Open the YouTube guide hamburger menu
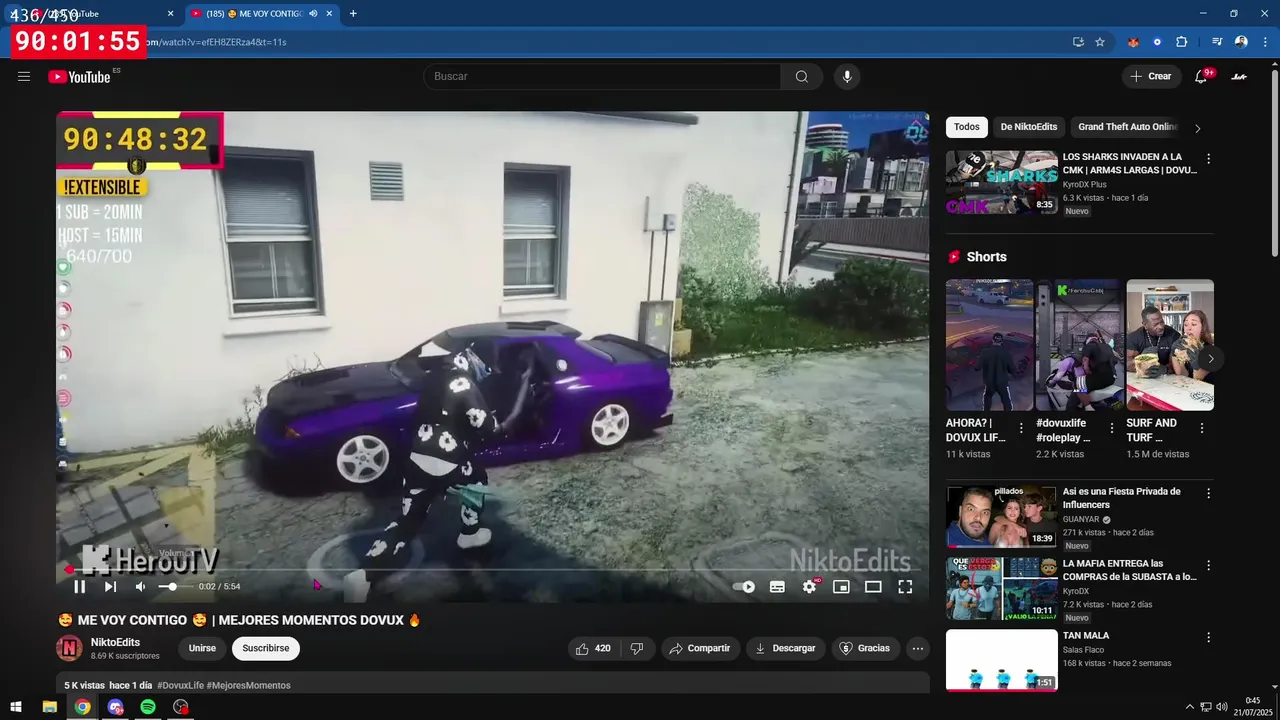The image size is (1280, 720). click(24, 76)
